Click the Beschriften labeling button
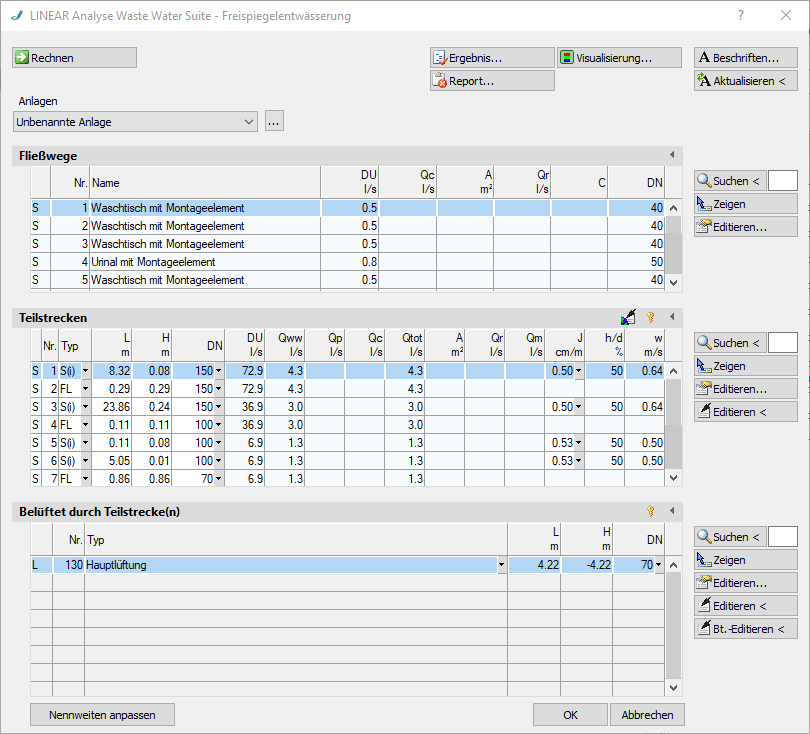The width and height of the screenshot is (810, 734). tap(745, 57)
